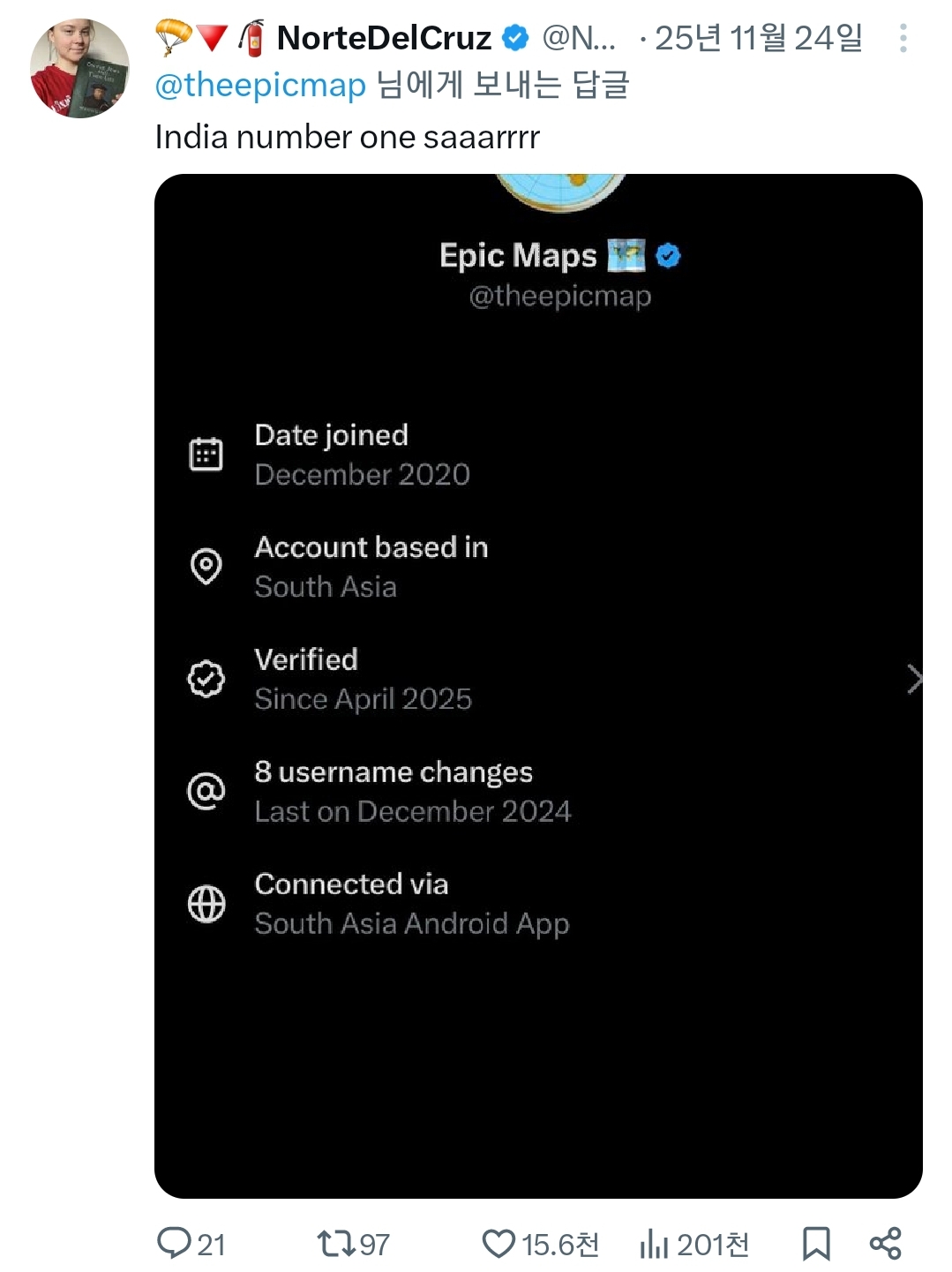Bookmark this tweet
952x1272 pixels.
pos(816,1243)
